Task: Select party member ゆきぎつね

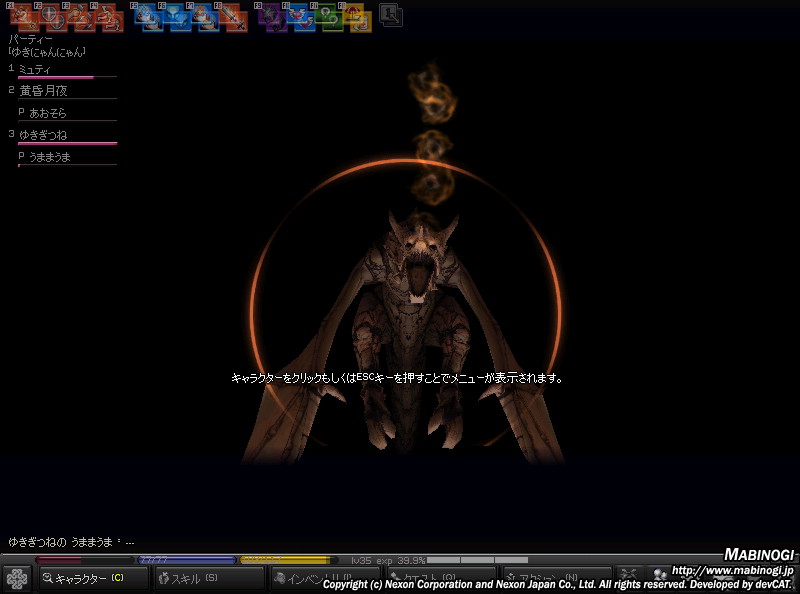Action: [x=43, y=135]
